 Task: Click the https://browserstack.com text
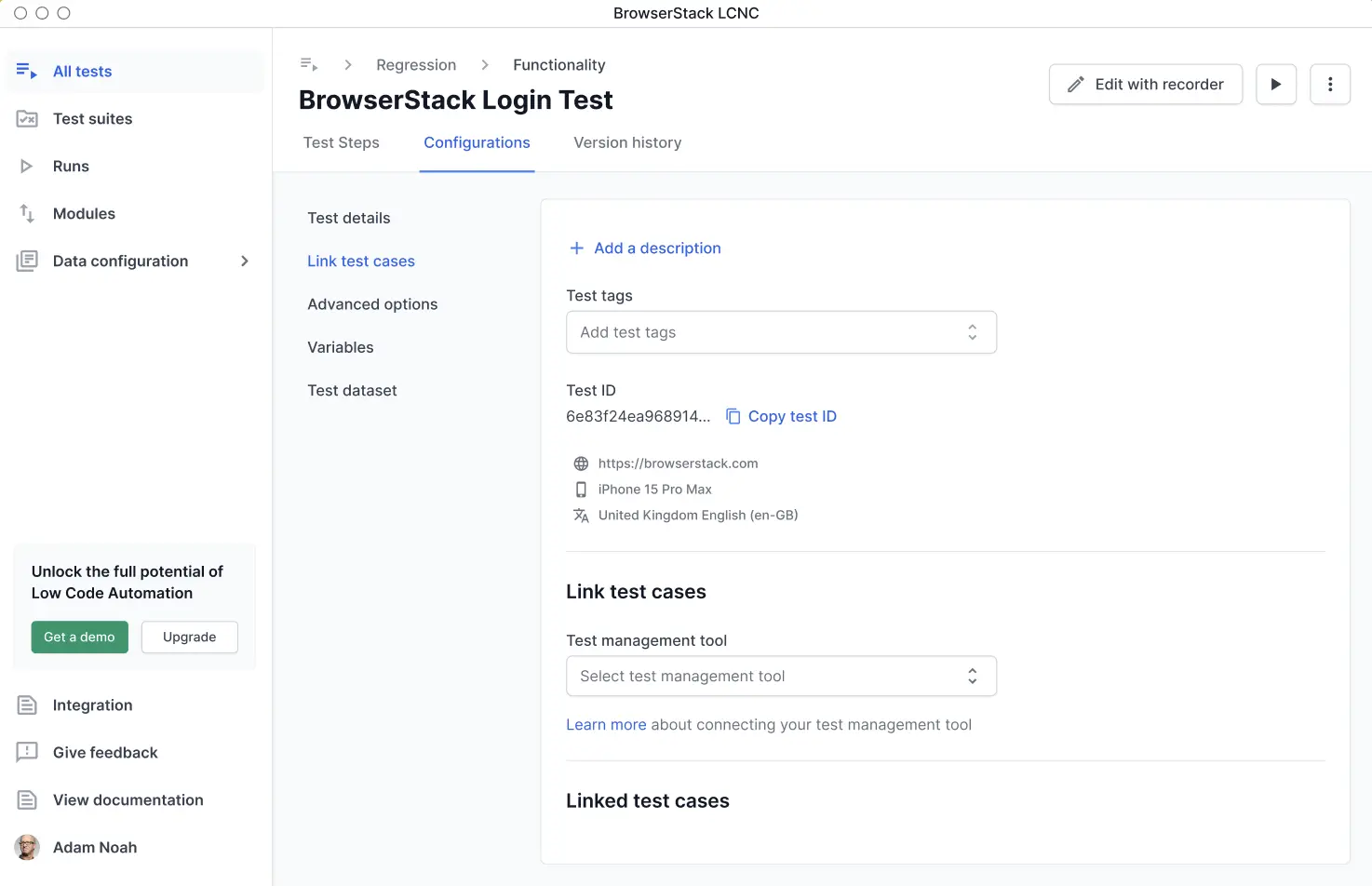click(x=678, y=463)
